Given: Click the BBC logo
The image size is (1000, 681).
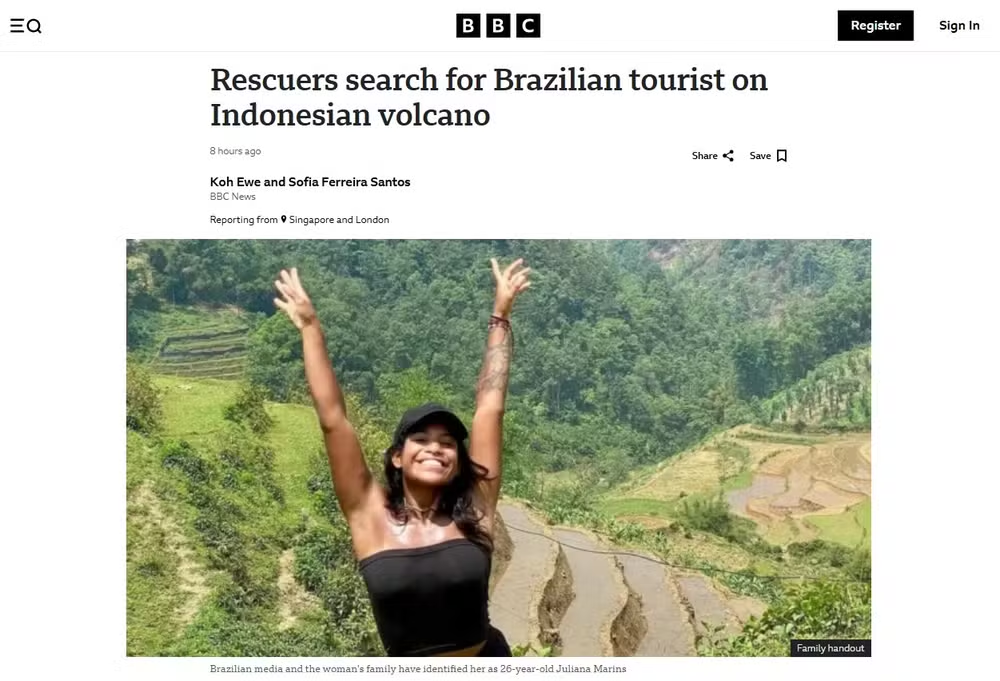Looking at the screenshot, I should pyautogui.click(x=498, y=26).
